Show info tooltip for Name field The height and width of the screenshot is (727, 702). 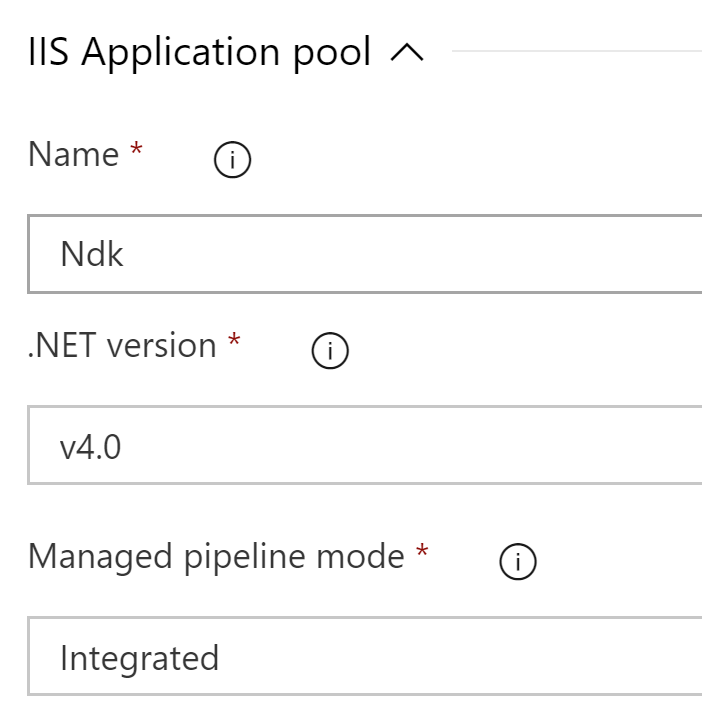[232, 160]
